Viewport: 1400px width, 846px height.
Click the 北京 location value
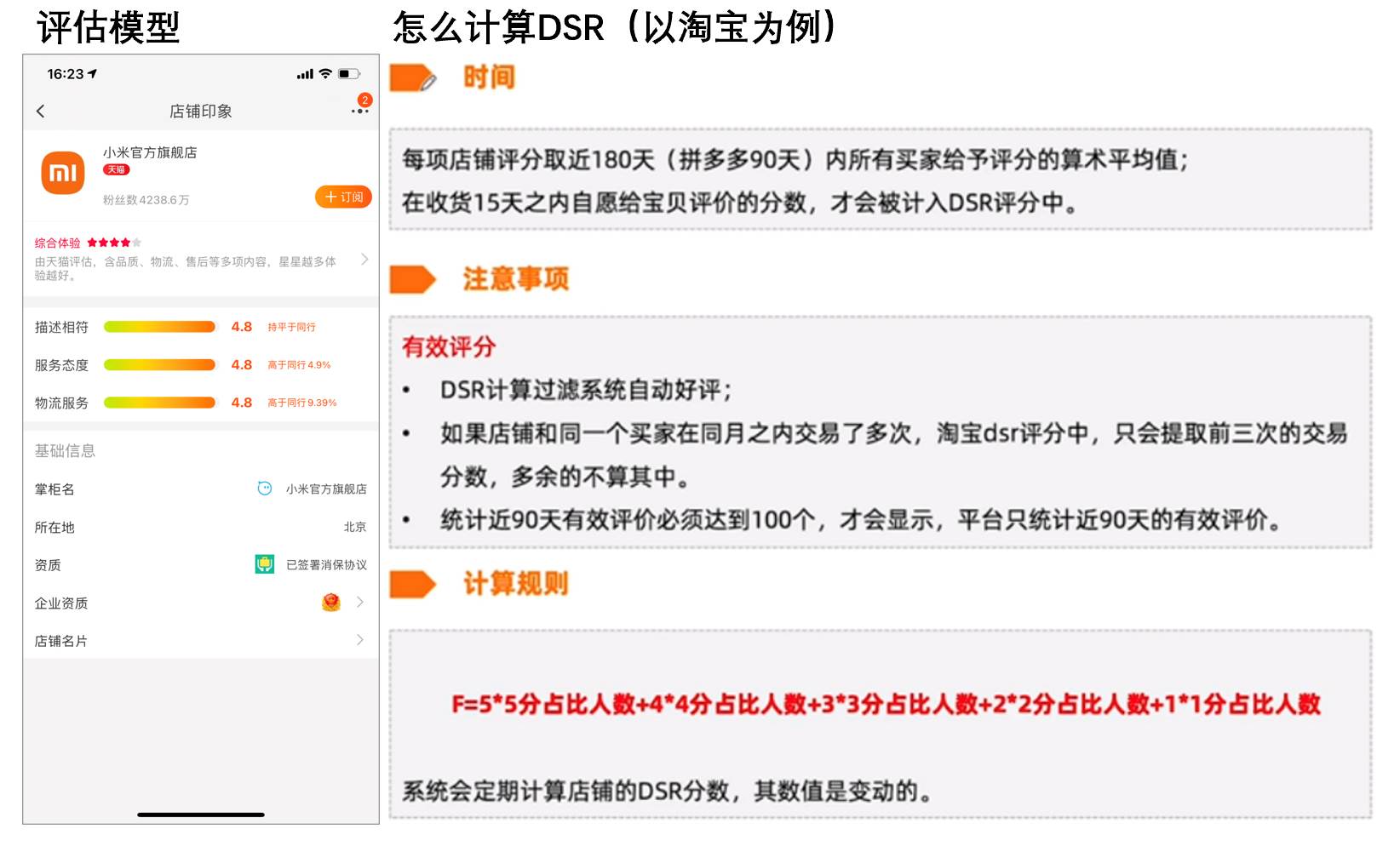tap(355, 527)
